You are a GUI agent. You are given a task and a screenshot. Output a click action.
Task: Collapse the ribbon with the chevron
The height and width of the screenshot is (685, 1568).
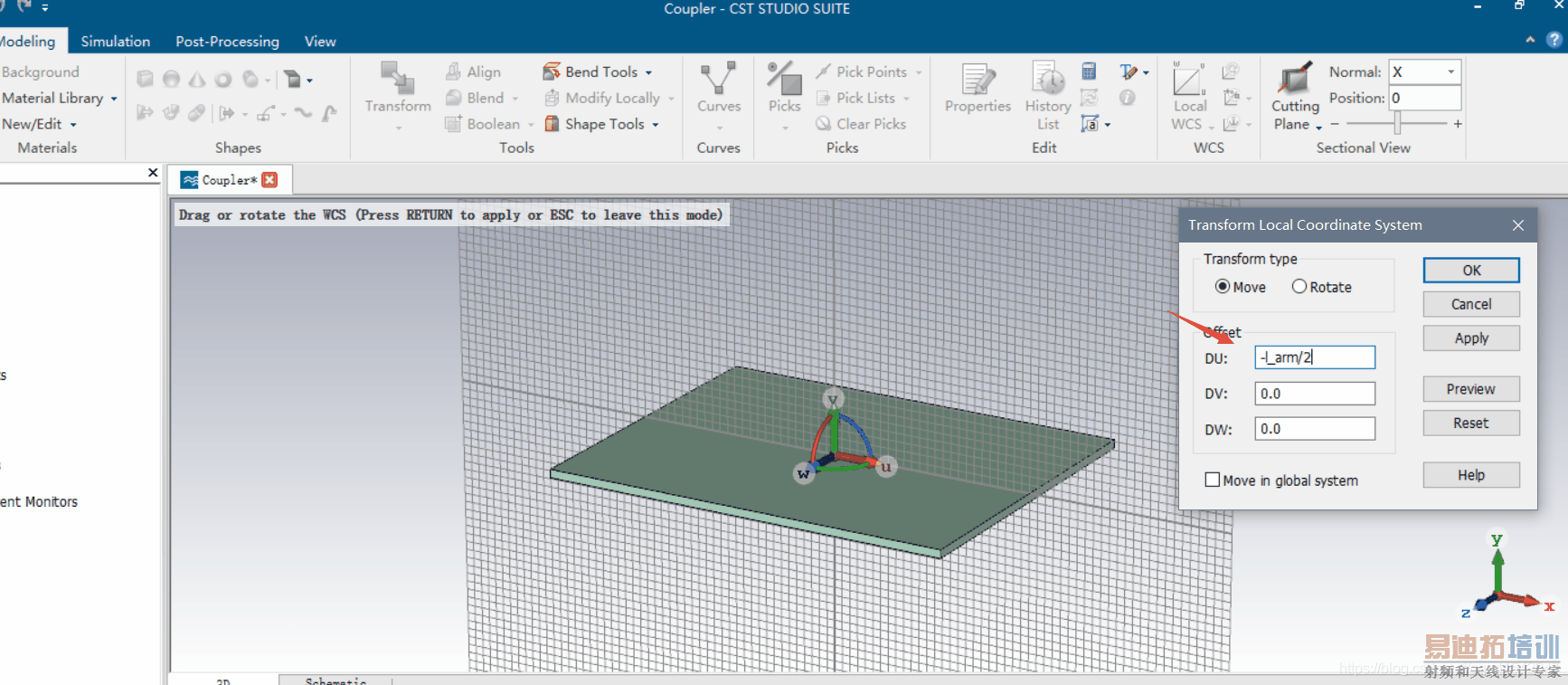[x=1530, y=40]
